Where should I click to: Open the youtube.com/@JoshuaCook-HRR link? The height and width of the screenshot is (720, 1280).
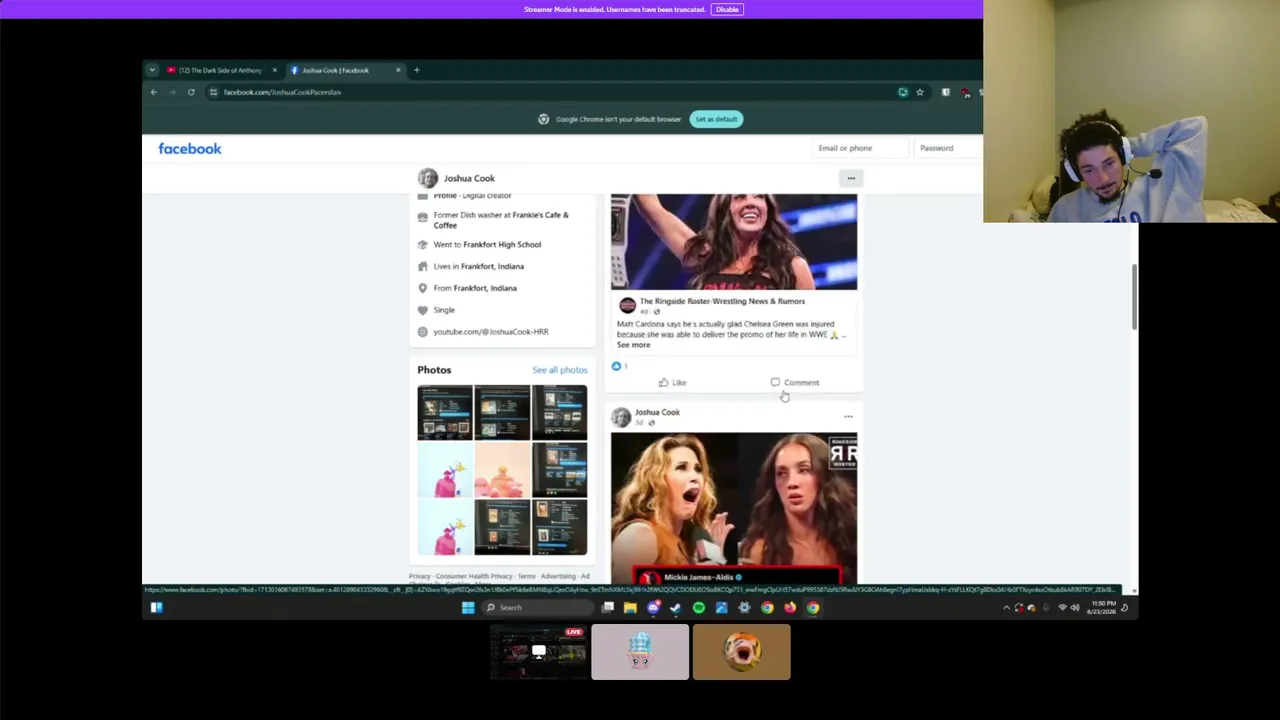491,332
